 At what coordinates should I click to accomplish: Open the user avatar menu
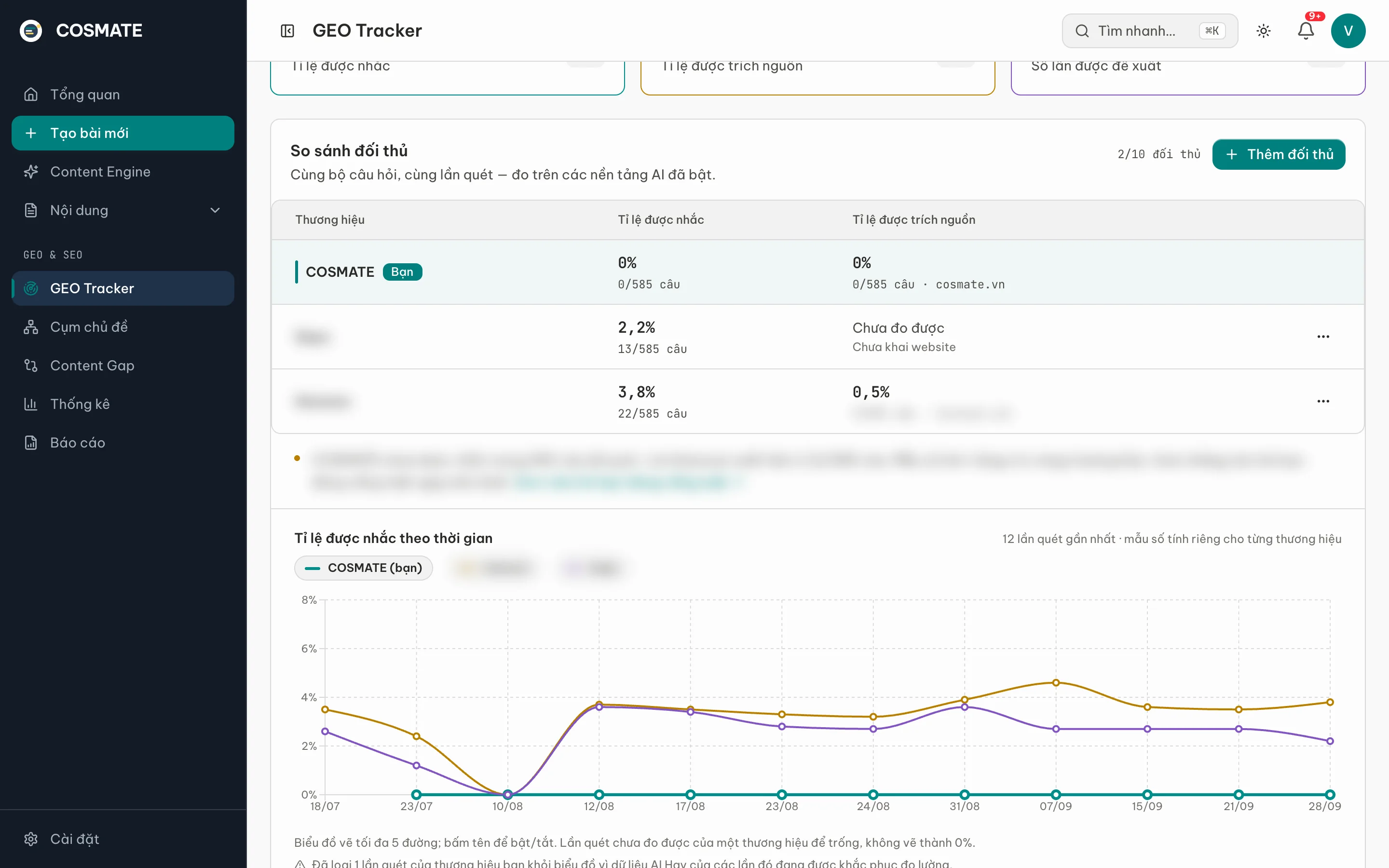(x=1348, y=30)
